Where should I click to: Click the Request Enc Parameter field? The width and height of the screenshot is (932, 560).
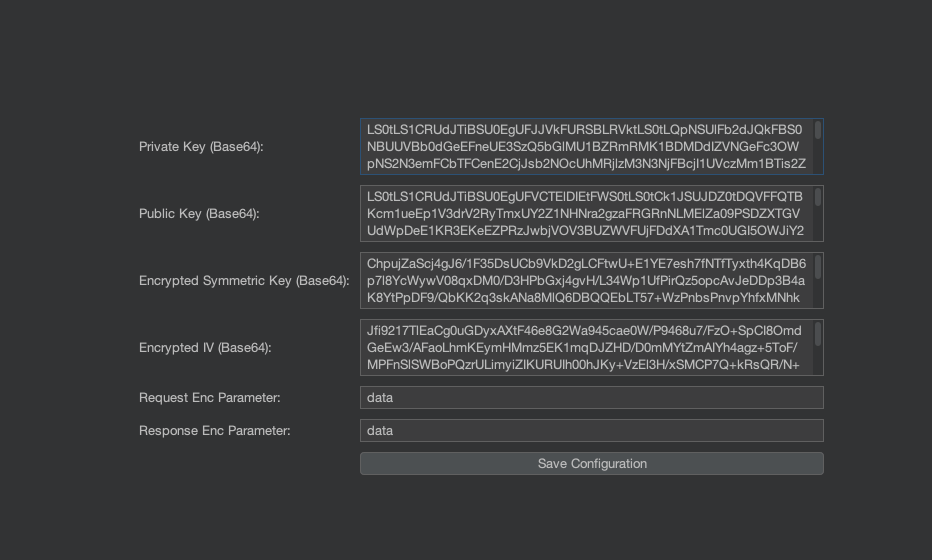(591, 398)
